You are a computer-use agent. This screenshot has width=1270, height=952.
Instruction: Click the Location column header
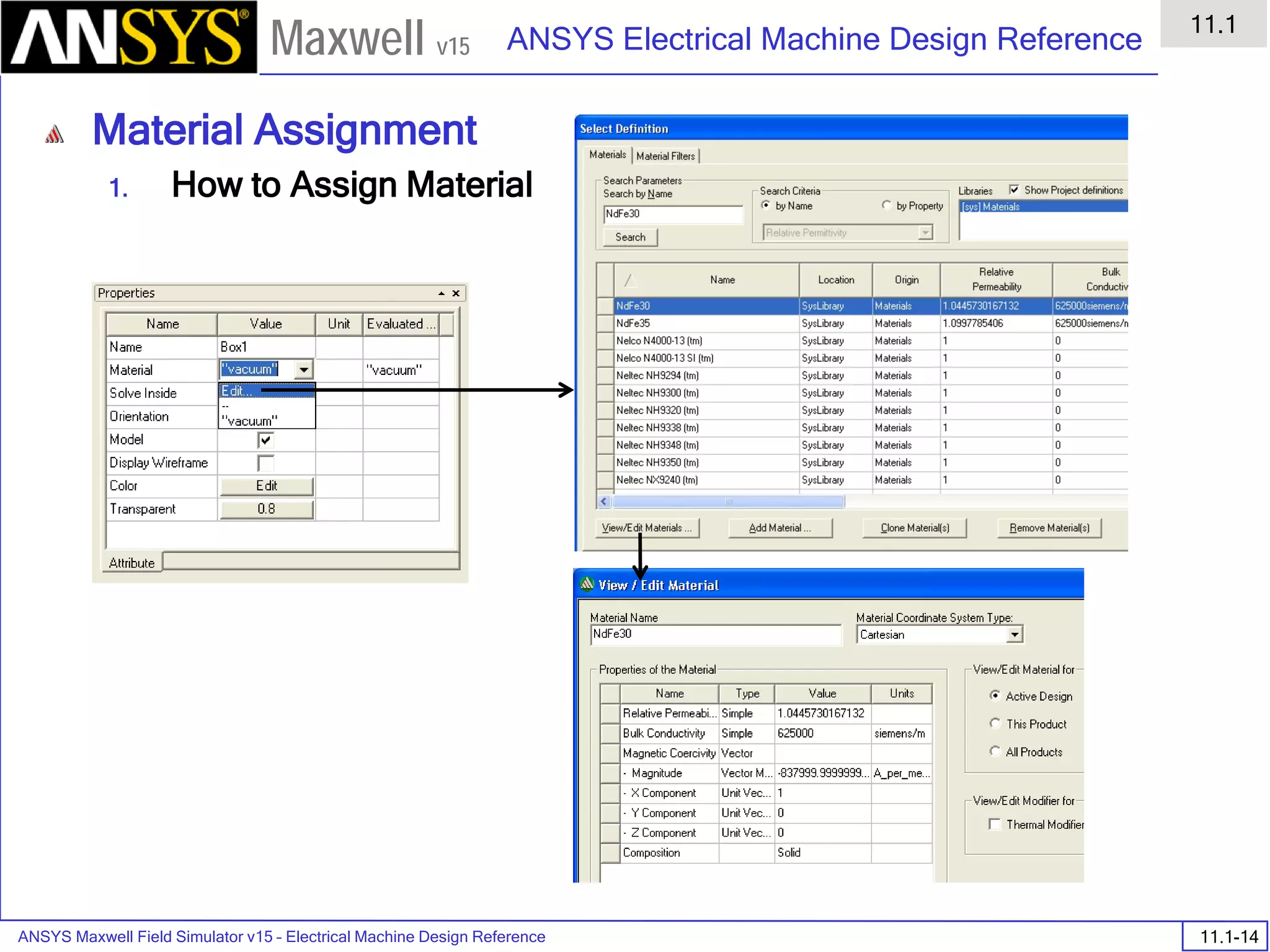[836, 280]
